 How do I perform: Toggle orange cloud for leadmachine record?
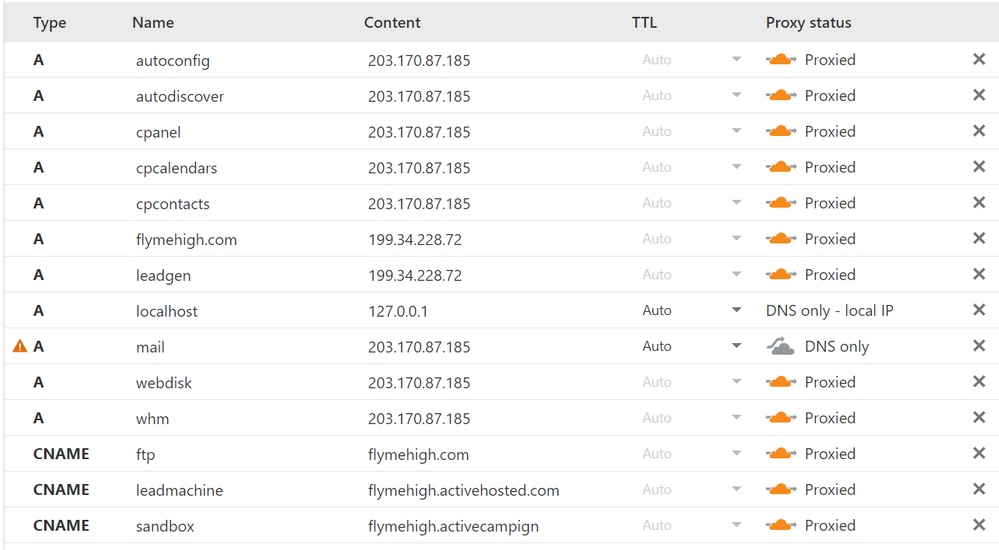pyautogui.click(x=781, y=490)
